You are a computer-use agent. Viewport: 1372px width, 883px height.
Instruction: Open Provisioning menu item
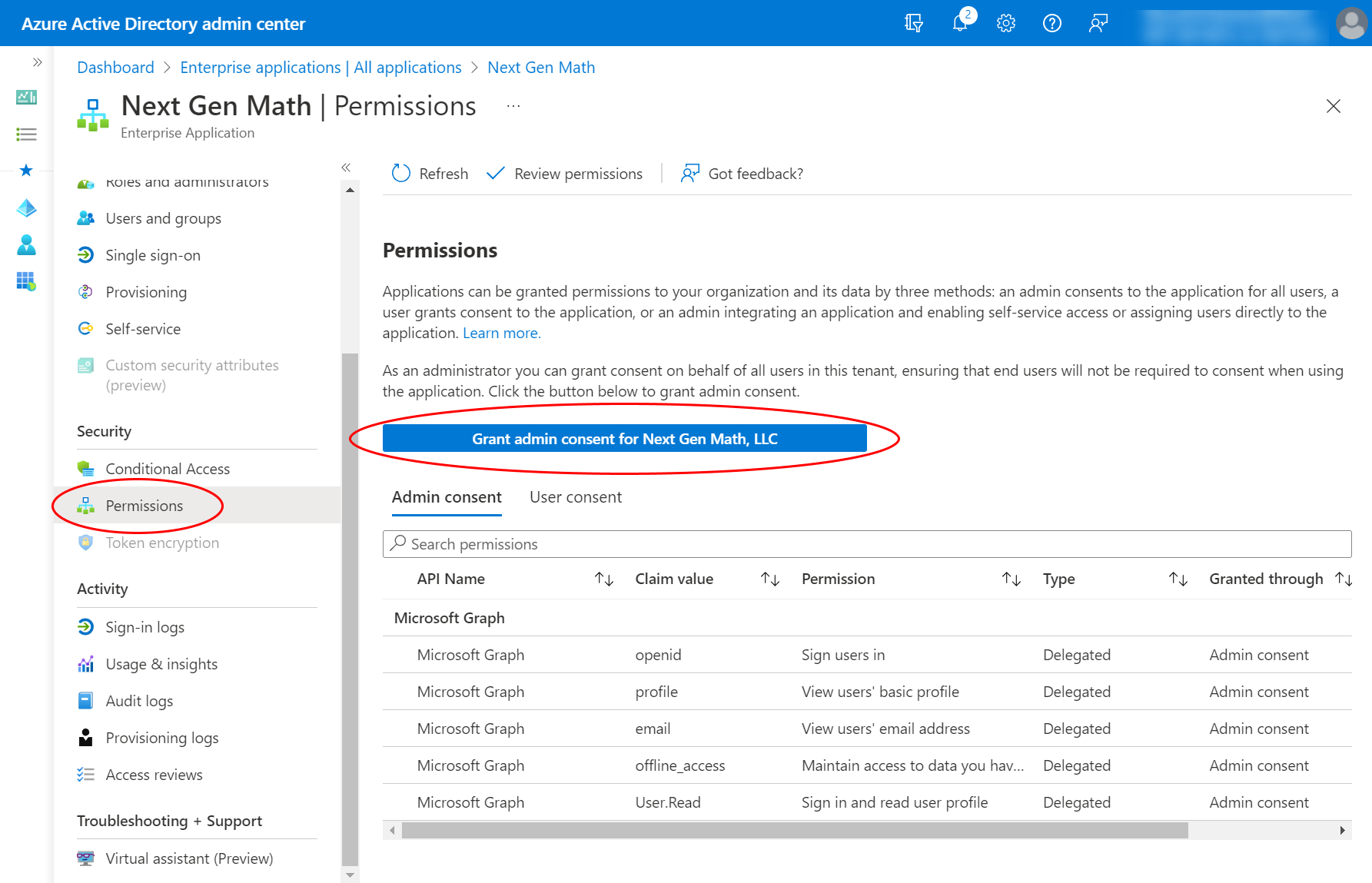pyautogui.click(x=198, y=292)
